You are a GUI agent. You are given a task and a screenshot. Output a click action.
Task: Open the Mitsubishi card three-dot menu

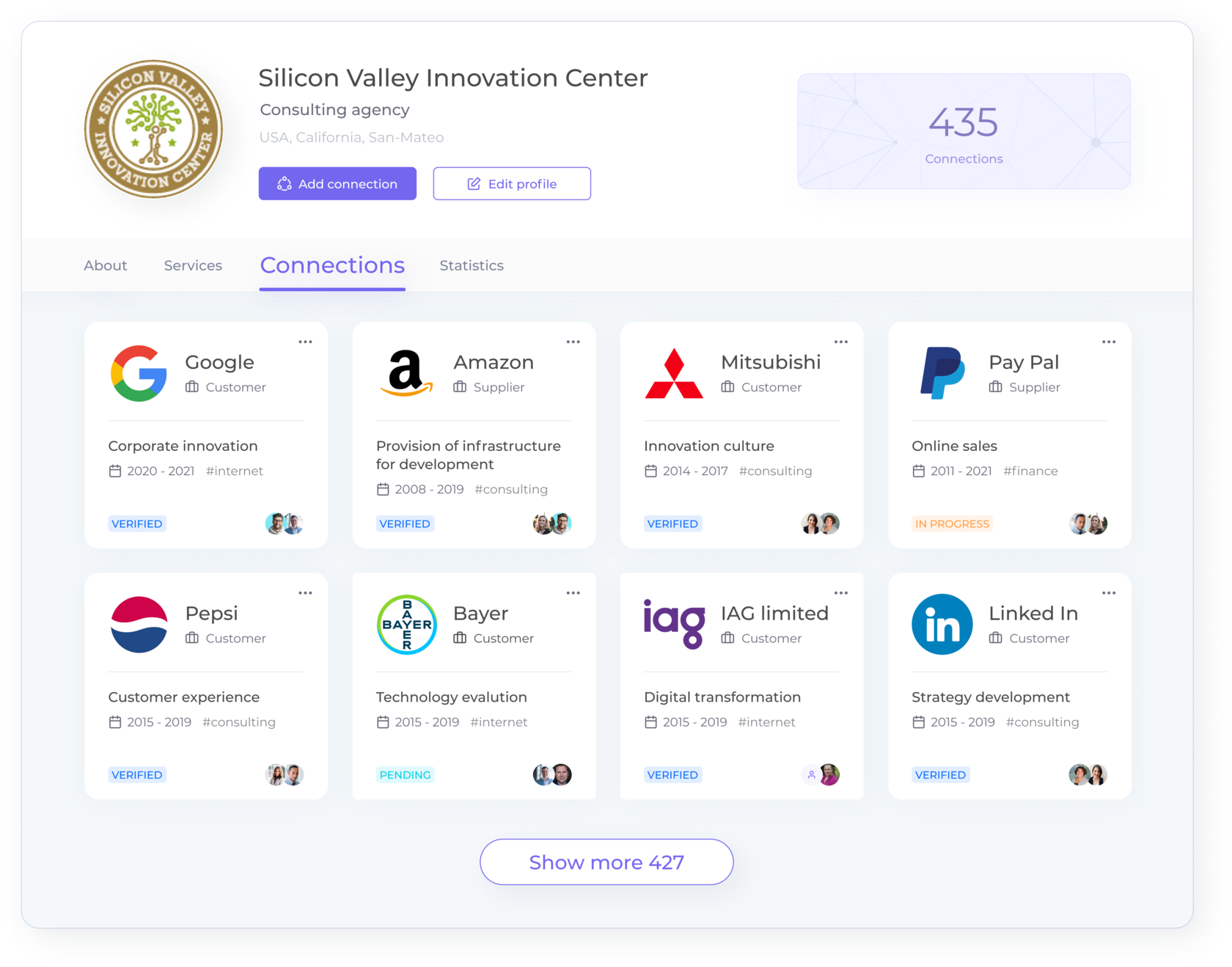(x=840, y=342)
